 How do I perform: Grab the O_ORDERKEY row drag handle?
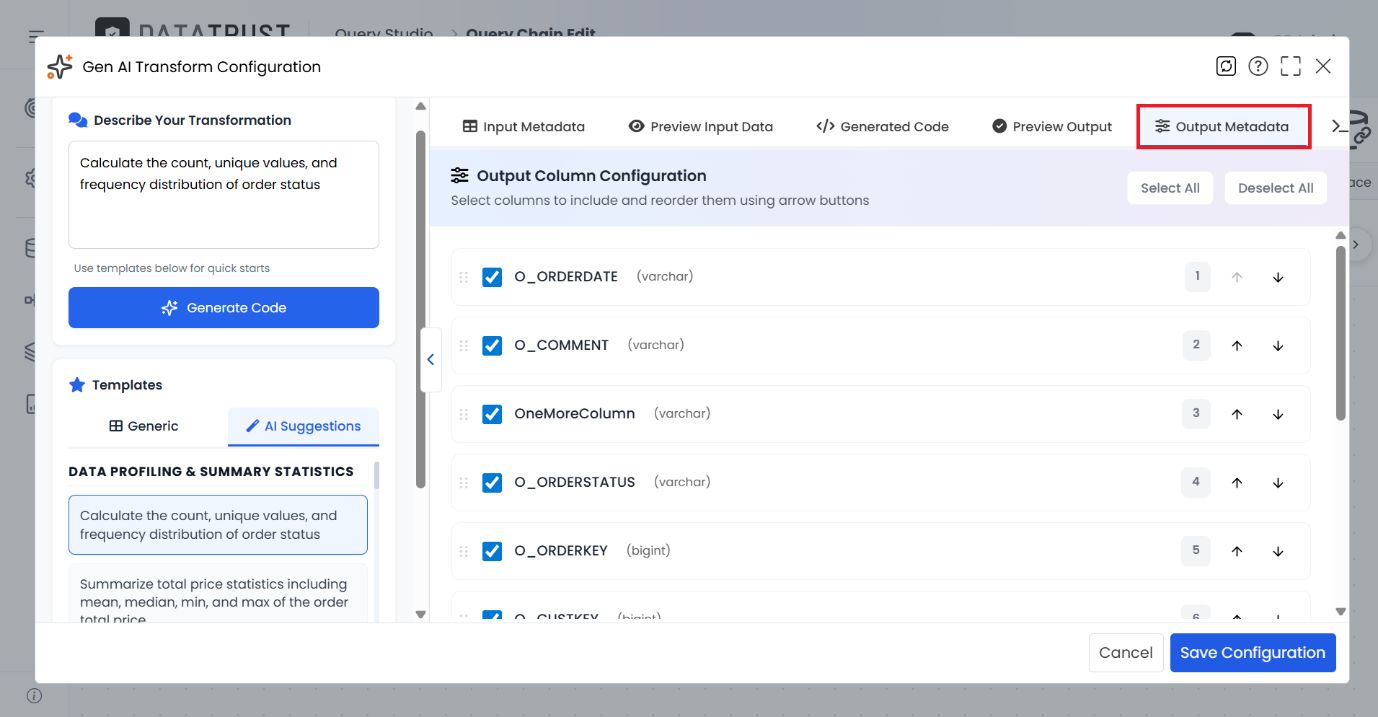point(463,551)
